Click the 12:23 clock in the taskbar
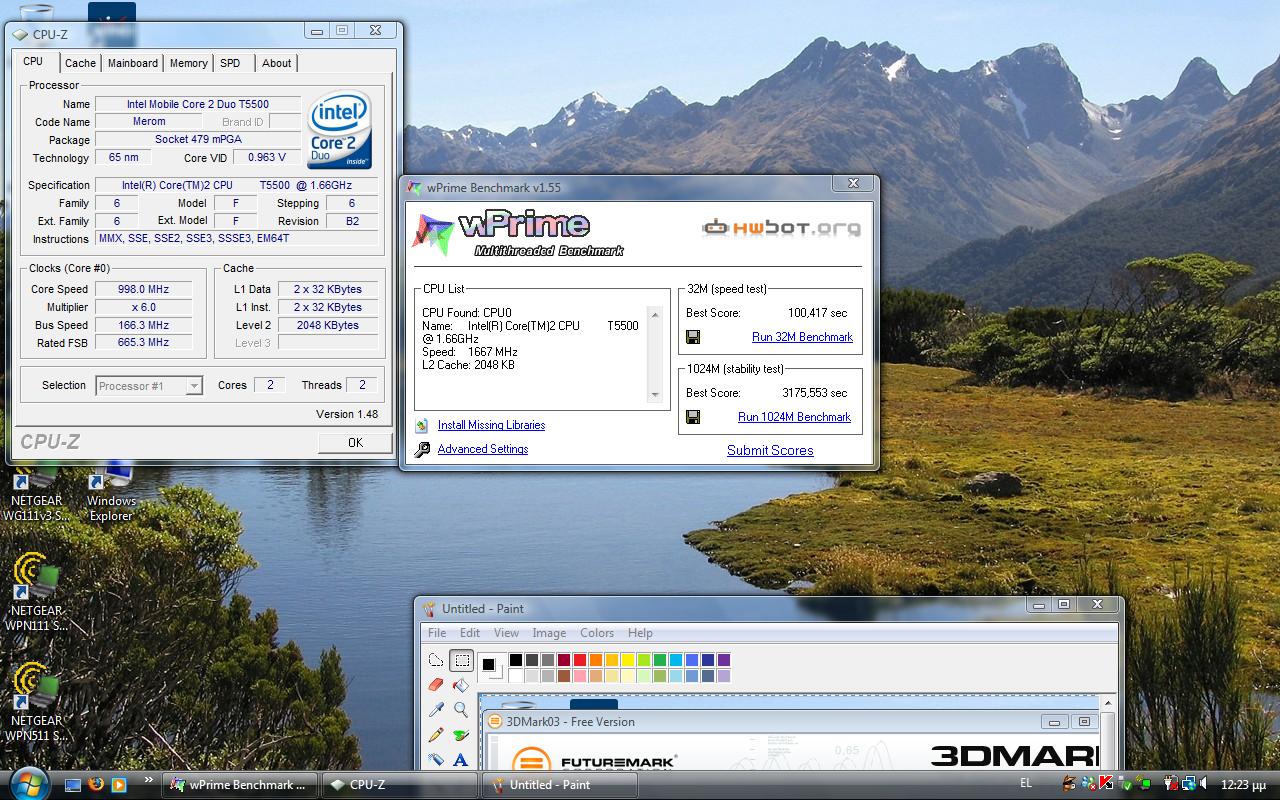This screenshot has width=1280, height=800. pyautogui.click(x=1244, y=785)
